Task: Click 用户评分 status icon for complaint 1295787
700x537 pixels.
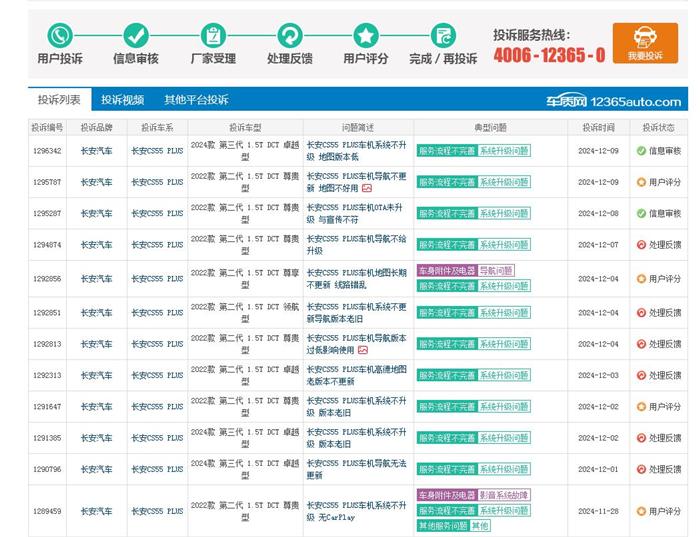Action: tap(641, 182)
